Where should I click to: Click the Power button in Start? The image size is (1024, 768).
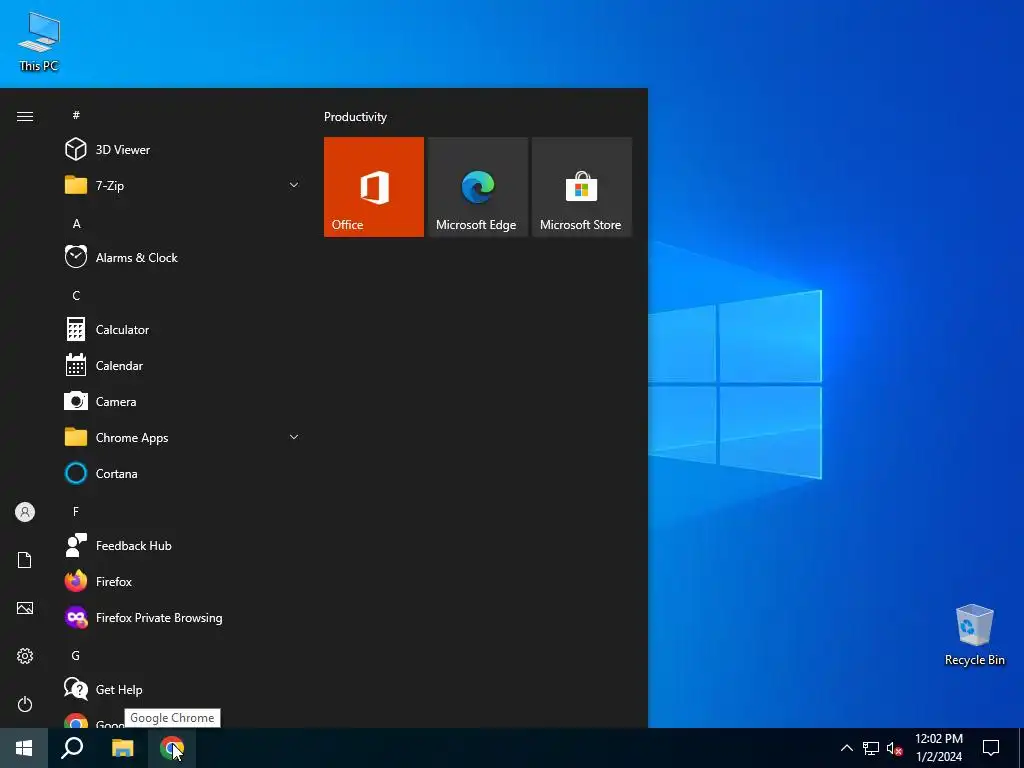point(25,704)
